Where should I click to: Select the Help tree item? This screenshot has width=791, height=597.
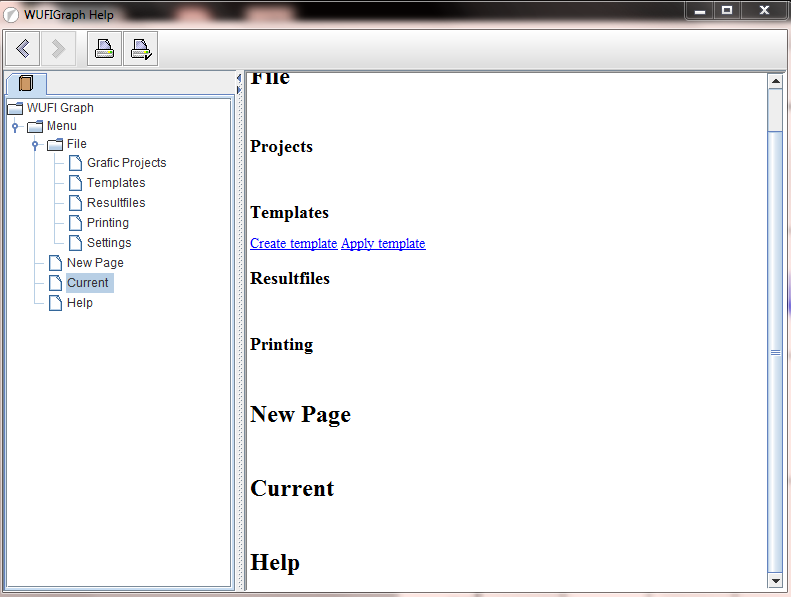79,303
